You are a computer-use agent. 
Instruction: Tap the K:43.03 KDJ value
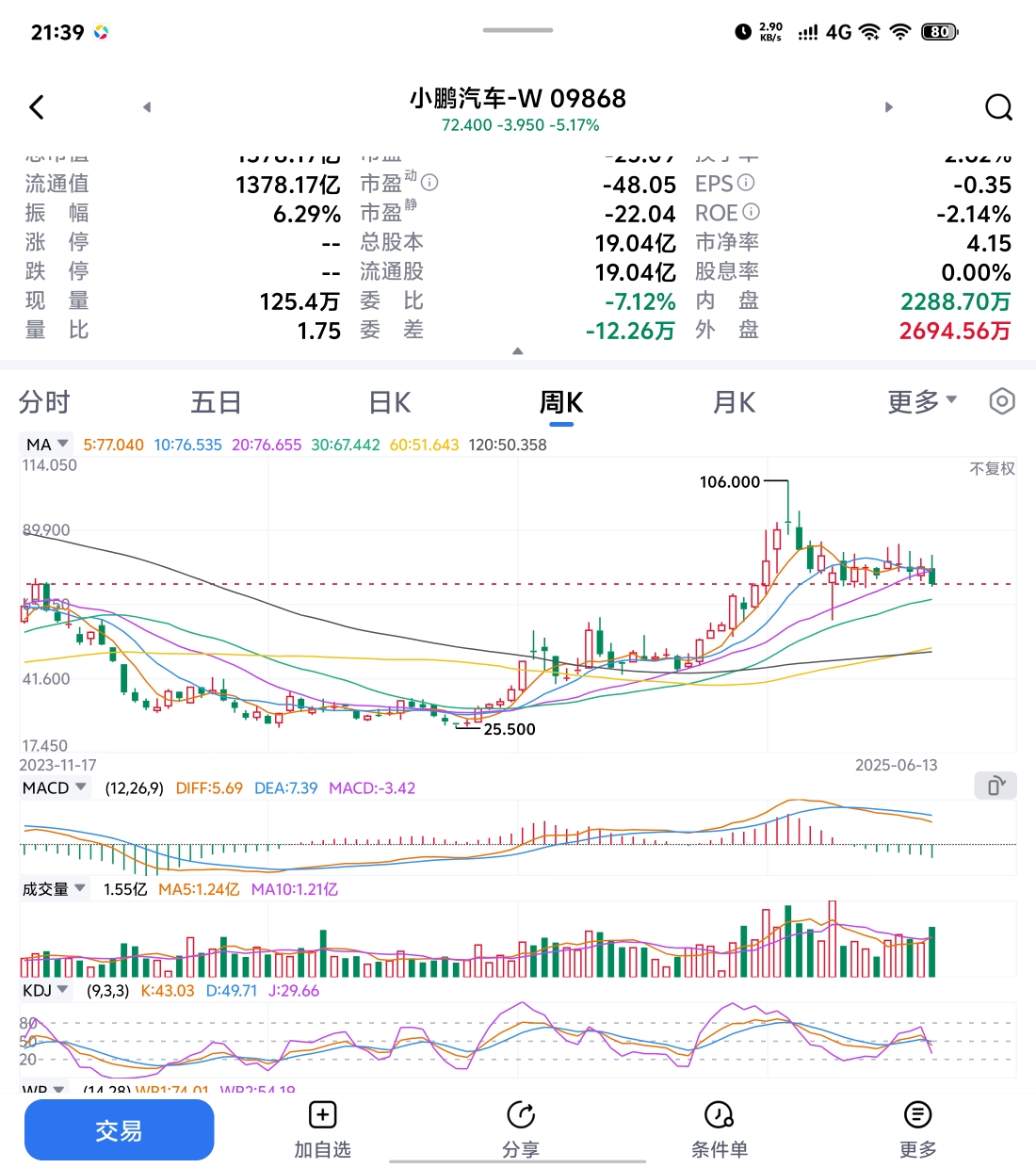(168, 991)
